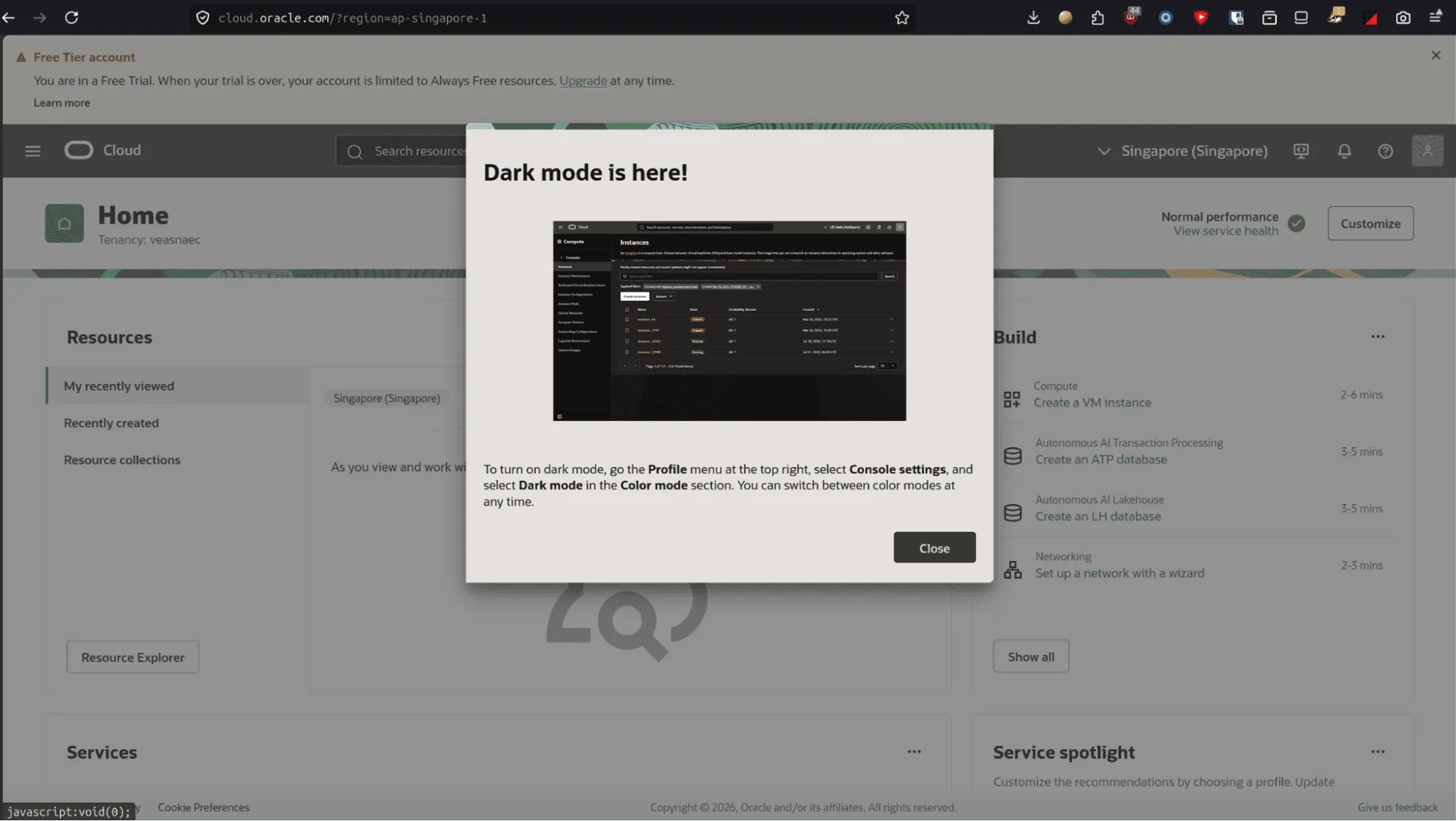Click the ATP database icon
Screen dimensions: 1456x821
click(x=1012, y=456)
